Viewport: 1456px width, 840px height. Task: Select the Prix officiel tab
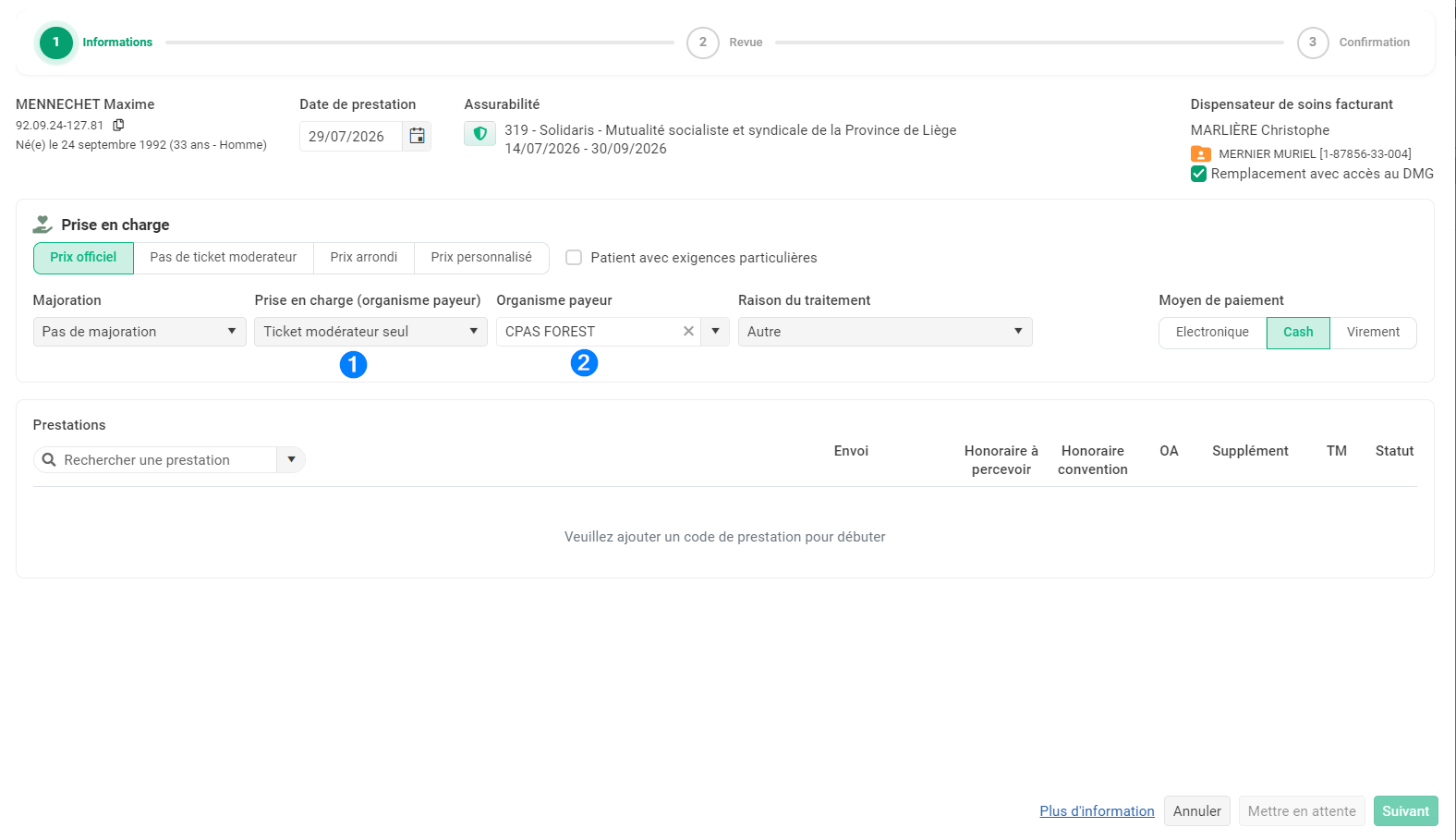click(83, 258)
